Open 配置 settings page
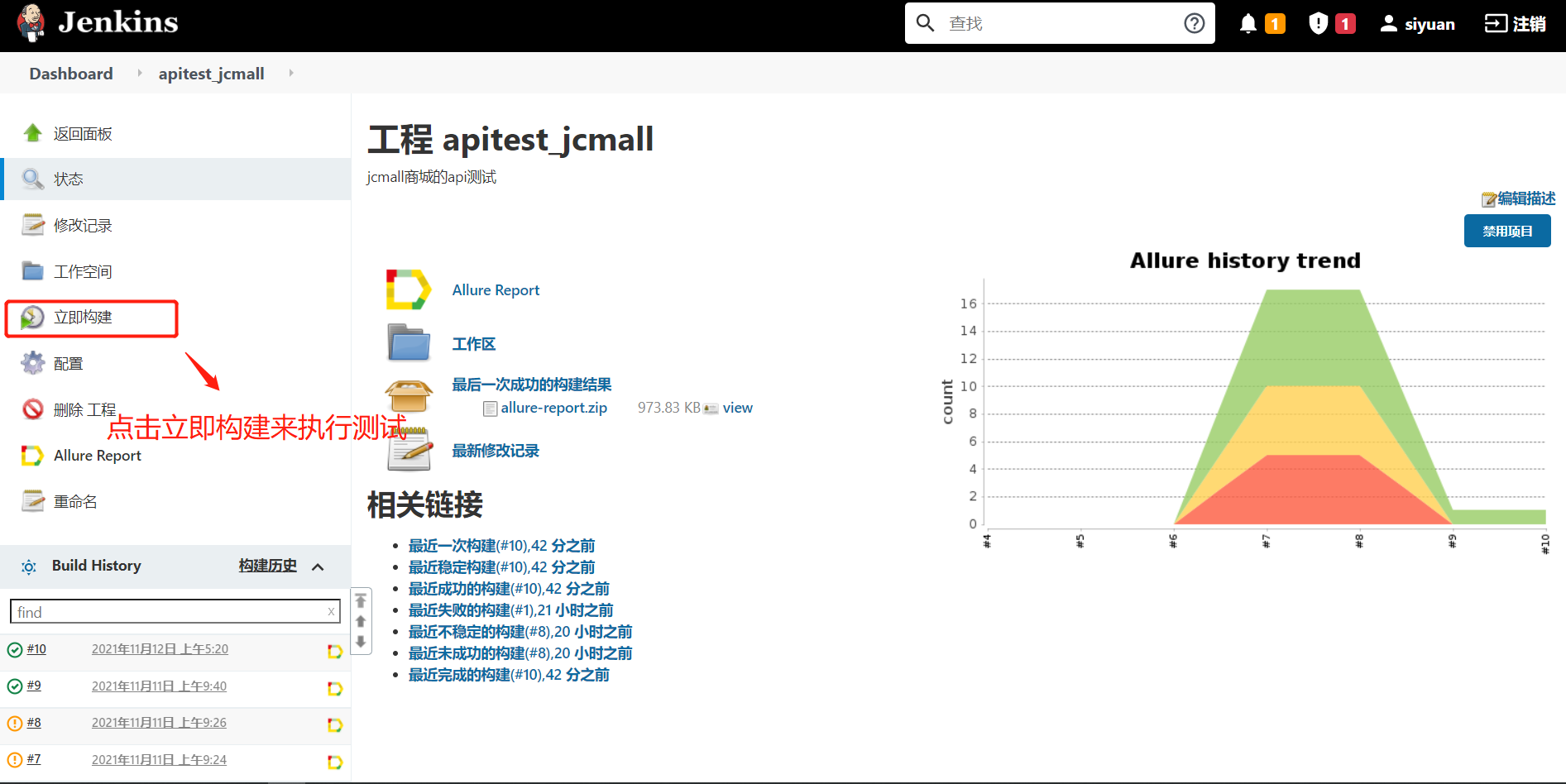The height and width of the screenshot is (784, 1566). (x=68, y=364)
